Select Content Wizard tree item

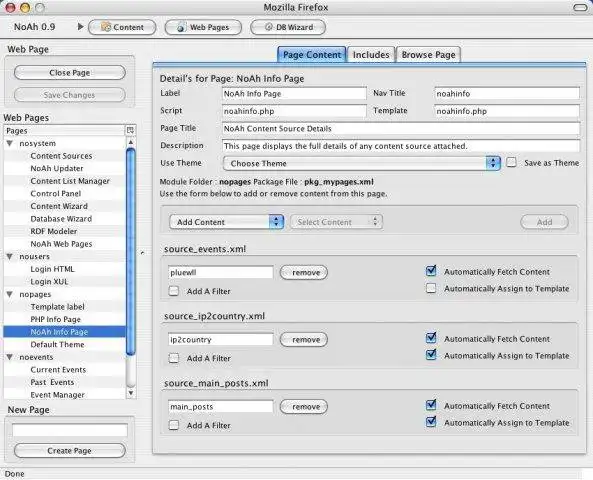[x=59, y=206]
